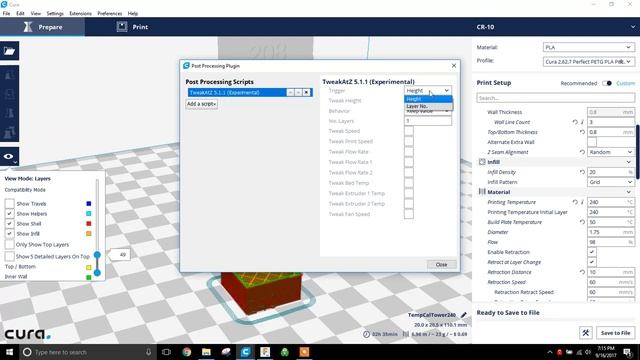Viewport: 640px width, 360px height.
Task: Reset Wall Line Count value icon
Action: coord(575,122)
